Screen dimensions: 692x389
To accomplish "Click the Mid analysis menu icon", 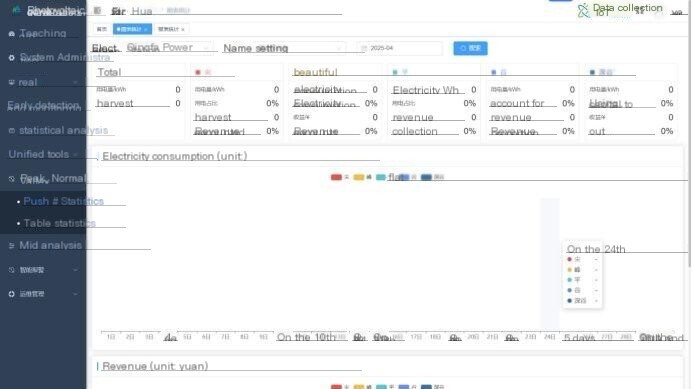I will click(x=11, y=246).
